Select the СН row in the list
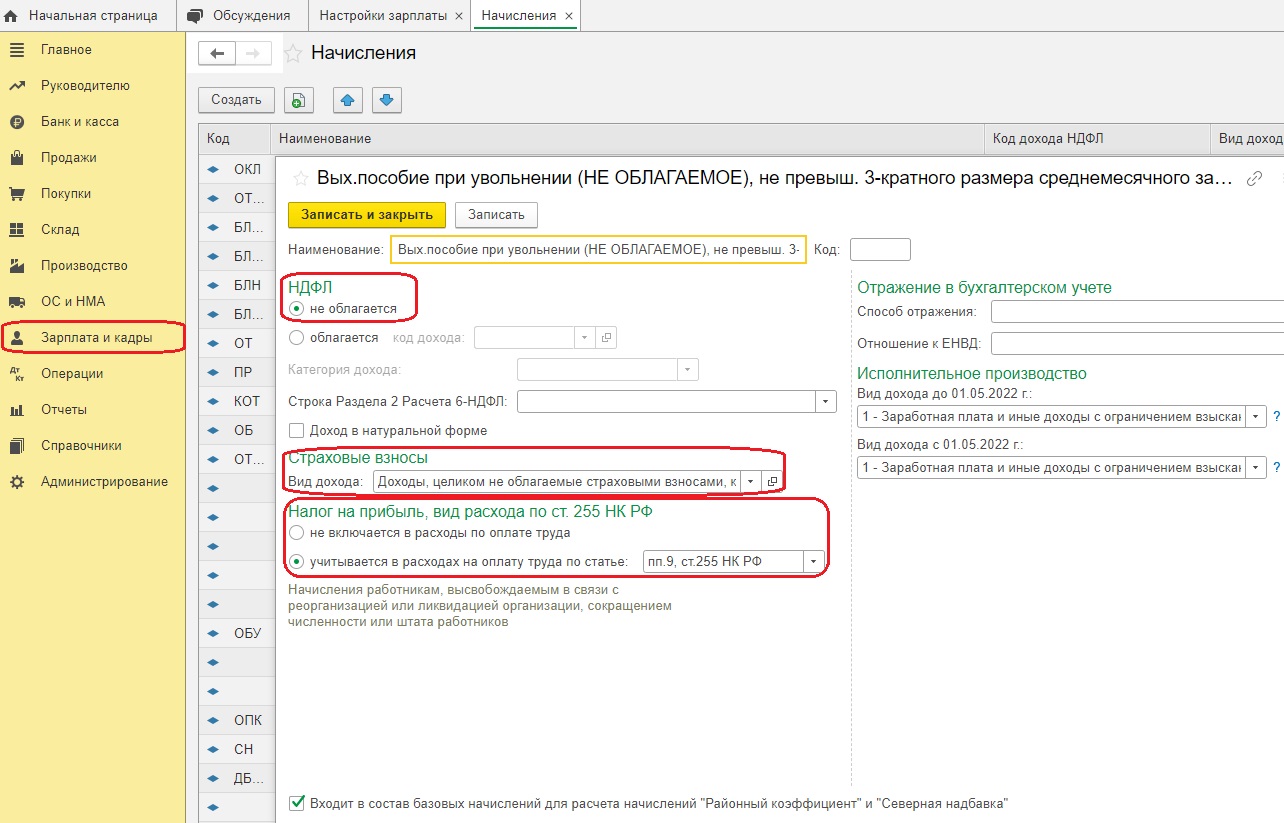This screenshot has height=823, width=1284. tap(236, 749)
